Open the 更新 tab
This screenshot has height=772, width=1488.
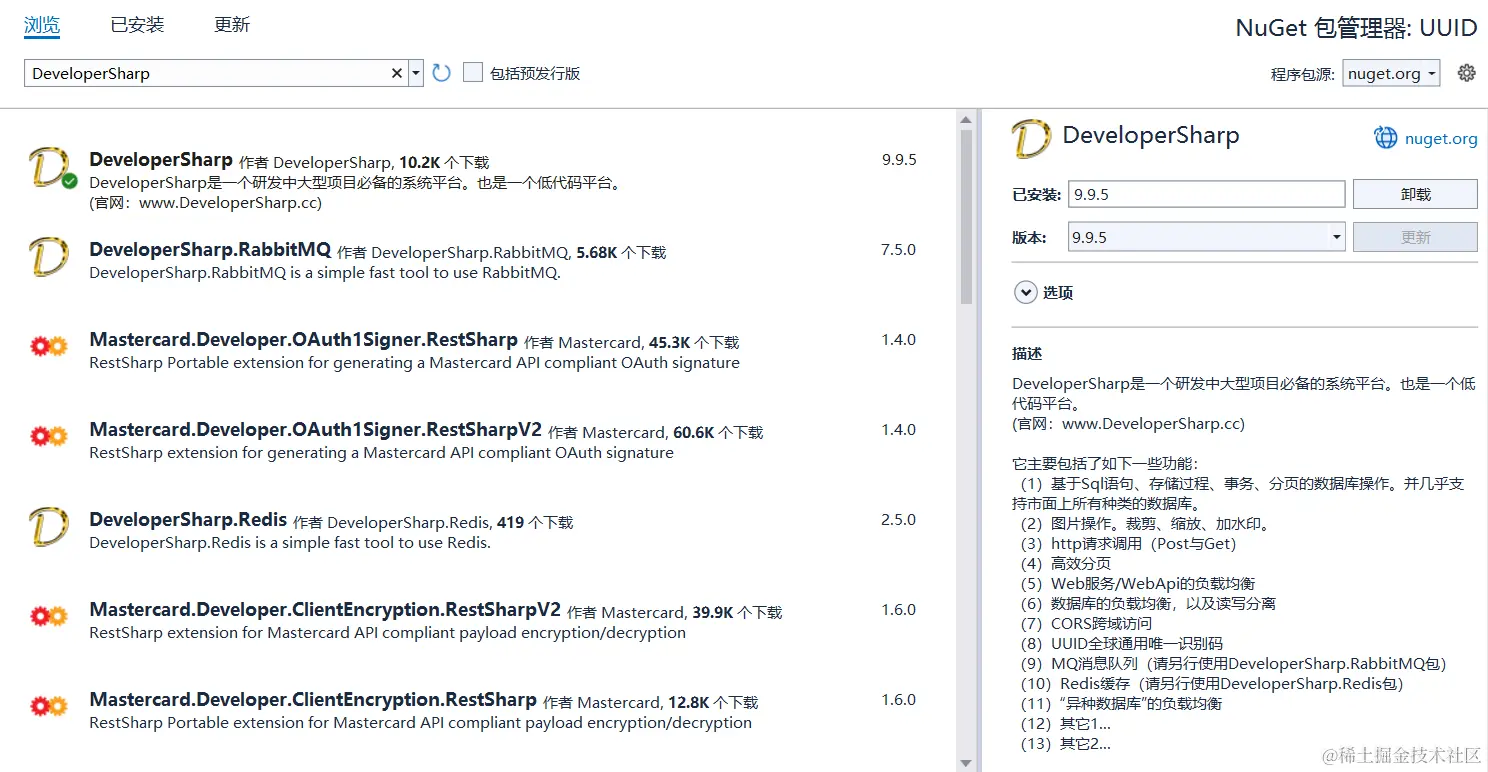tap(232, 25)
